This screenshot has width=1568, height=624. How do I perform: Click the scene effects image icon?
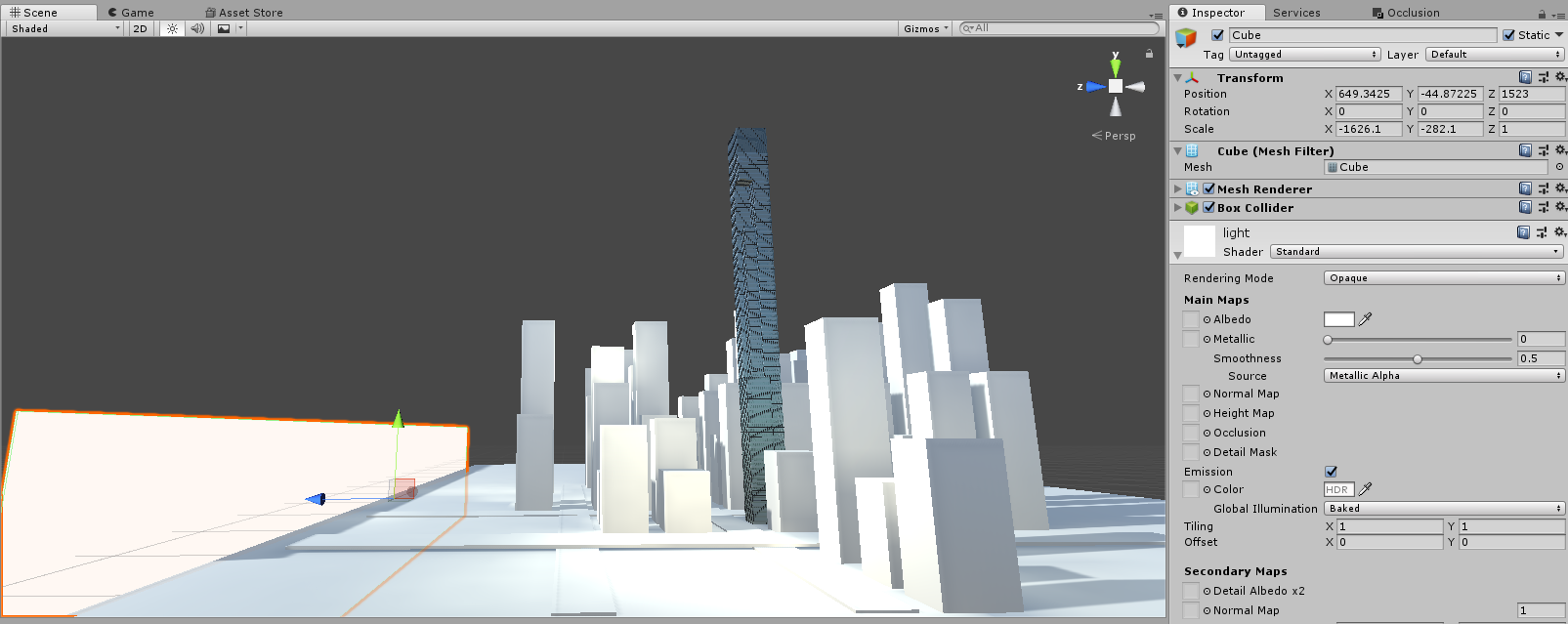tap(224, 28)
